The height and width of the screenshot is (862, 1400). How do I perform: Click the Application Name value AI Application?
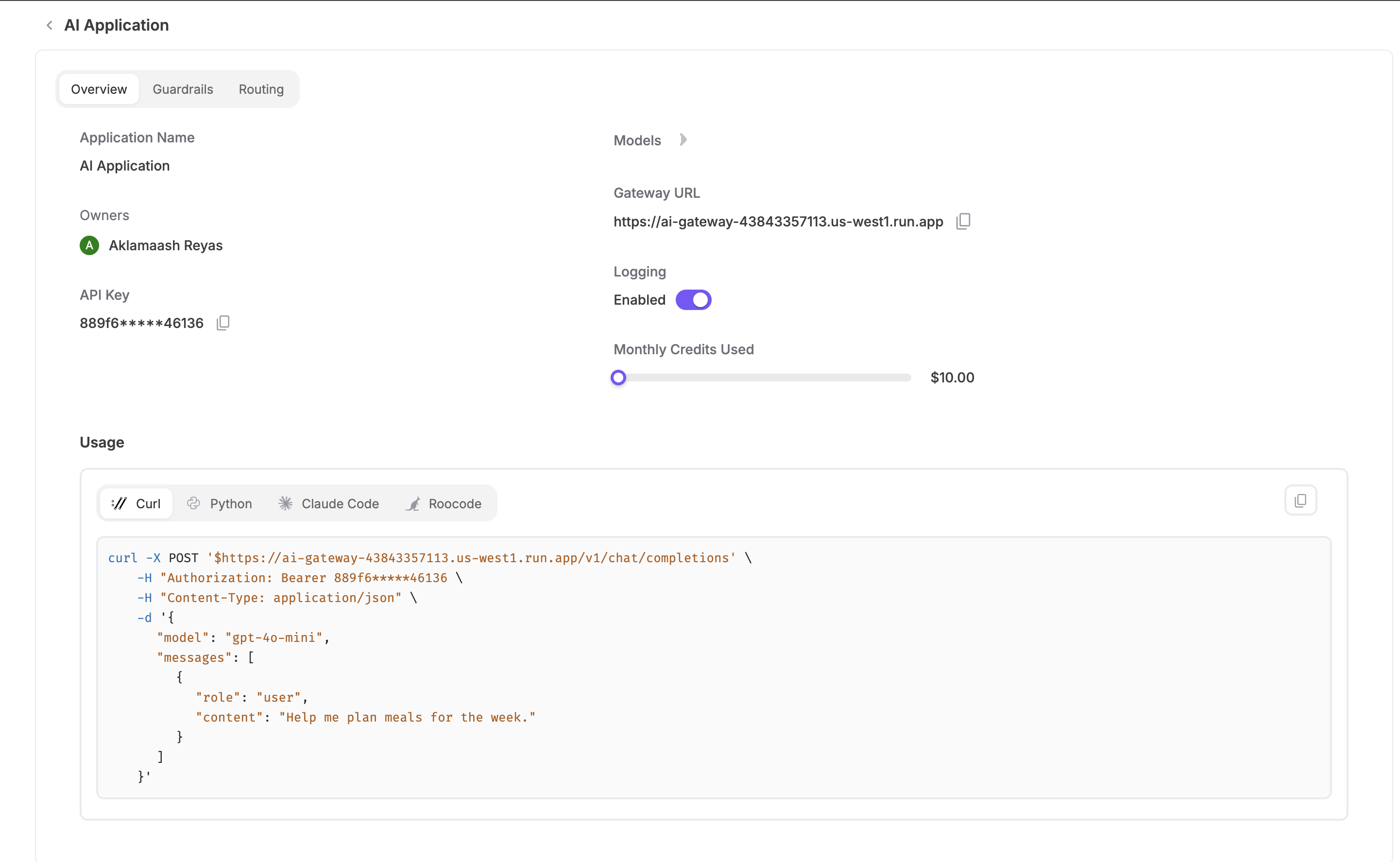[x=125, y=166]
